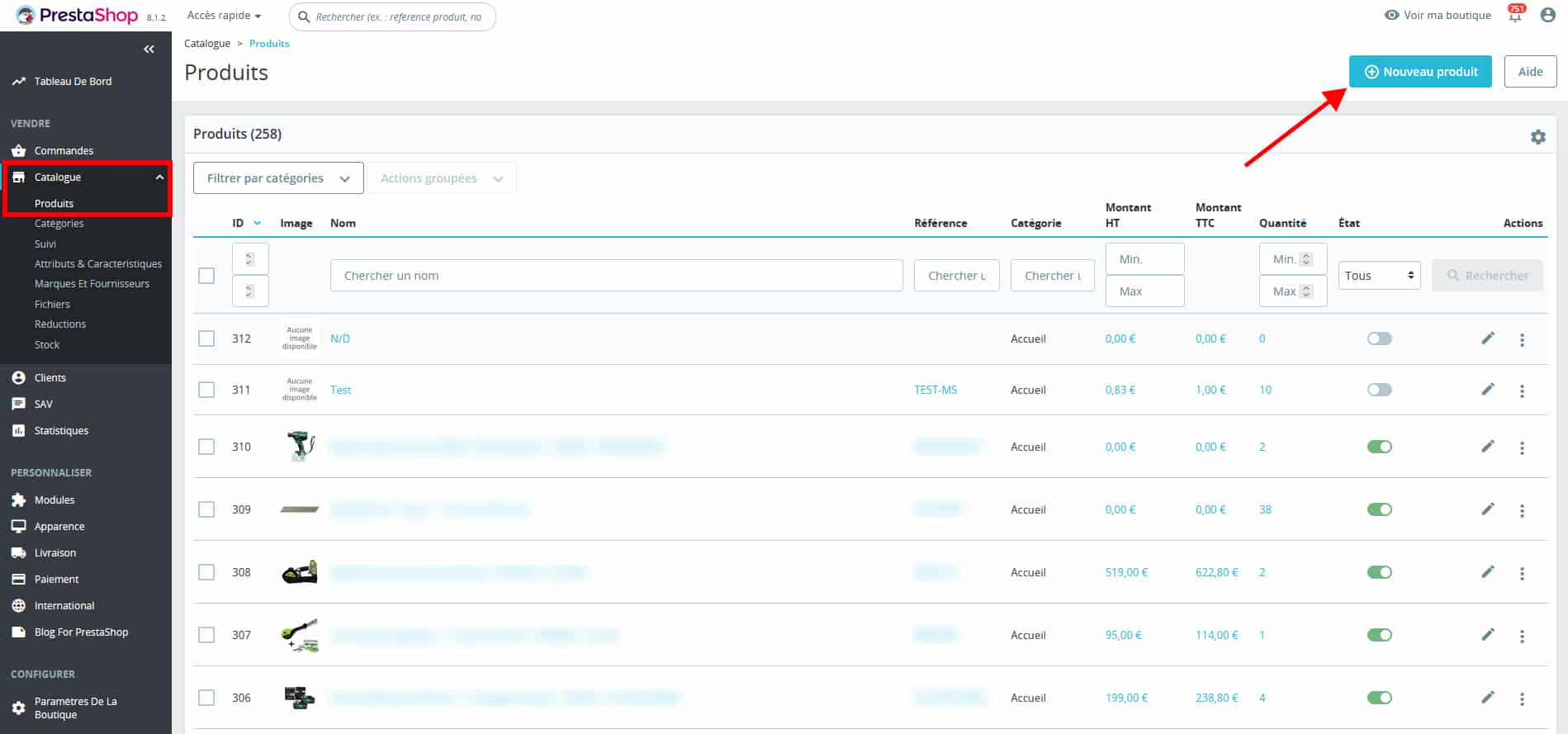This screenshot has height=734, width=1568.
Task: Open Commandes in the sidebar
Action: [x=64, y=150]
